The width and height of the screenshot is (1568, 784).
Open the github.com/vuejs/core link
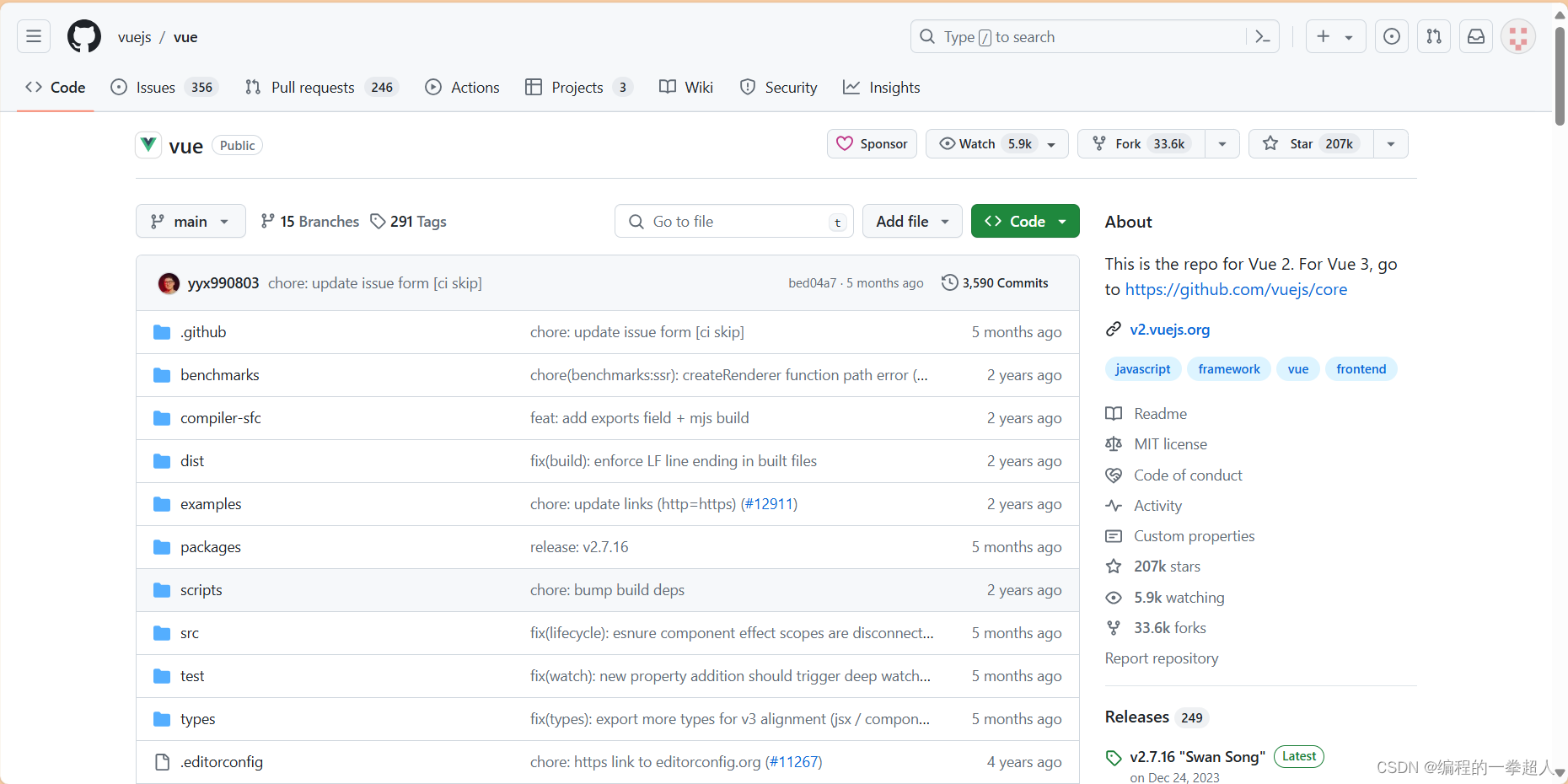point(1236,289)
